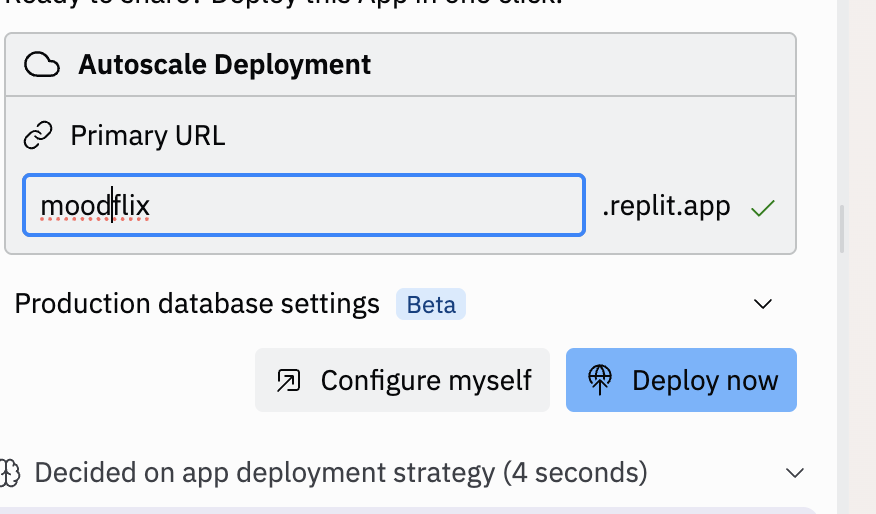Click the Primary URL label
The image size is (876, 514).
point(147,136)
